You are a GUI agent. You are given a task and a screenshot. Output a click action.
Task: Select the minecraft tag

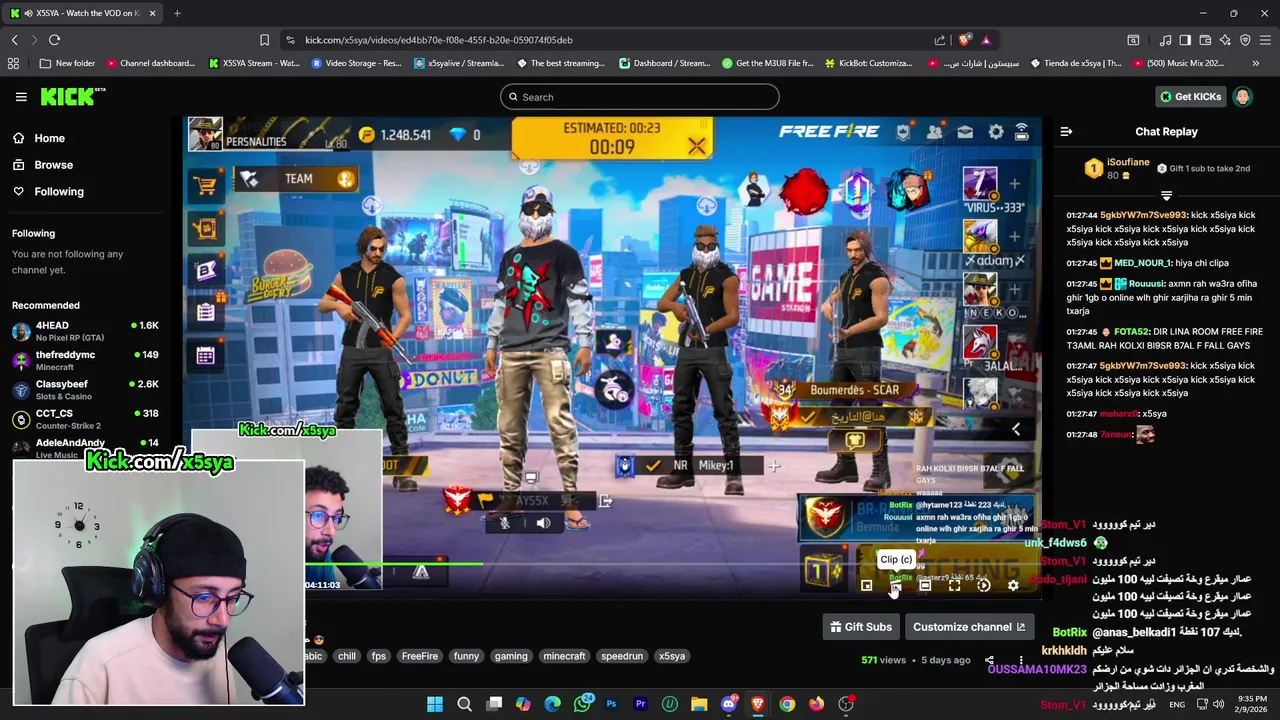click(x=564, y=656)
